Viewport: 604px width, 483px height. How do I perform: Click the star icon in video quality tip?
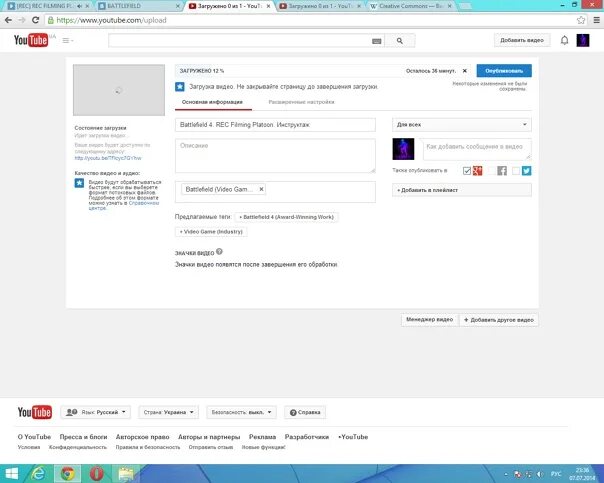click(79, 183)
